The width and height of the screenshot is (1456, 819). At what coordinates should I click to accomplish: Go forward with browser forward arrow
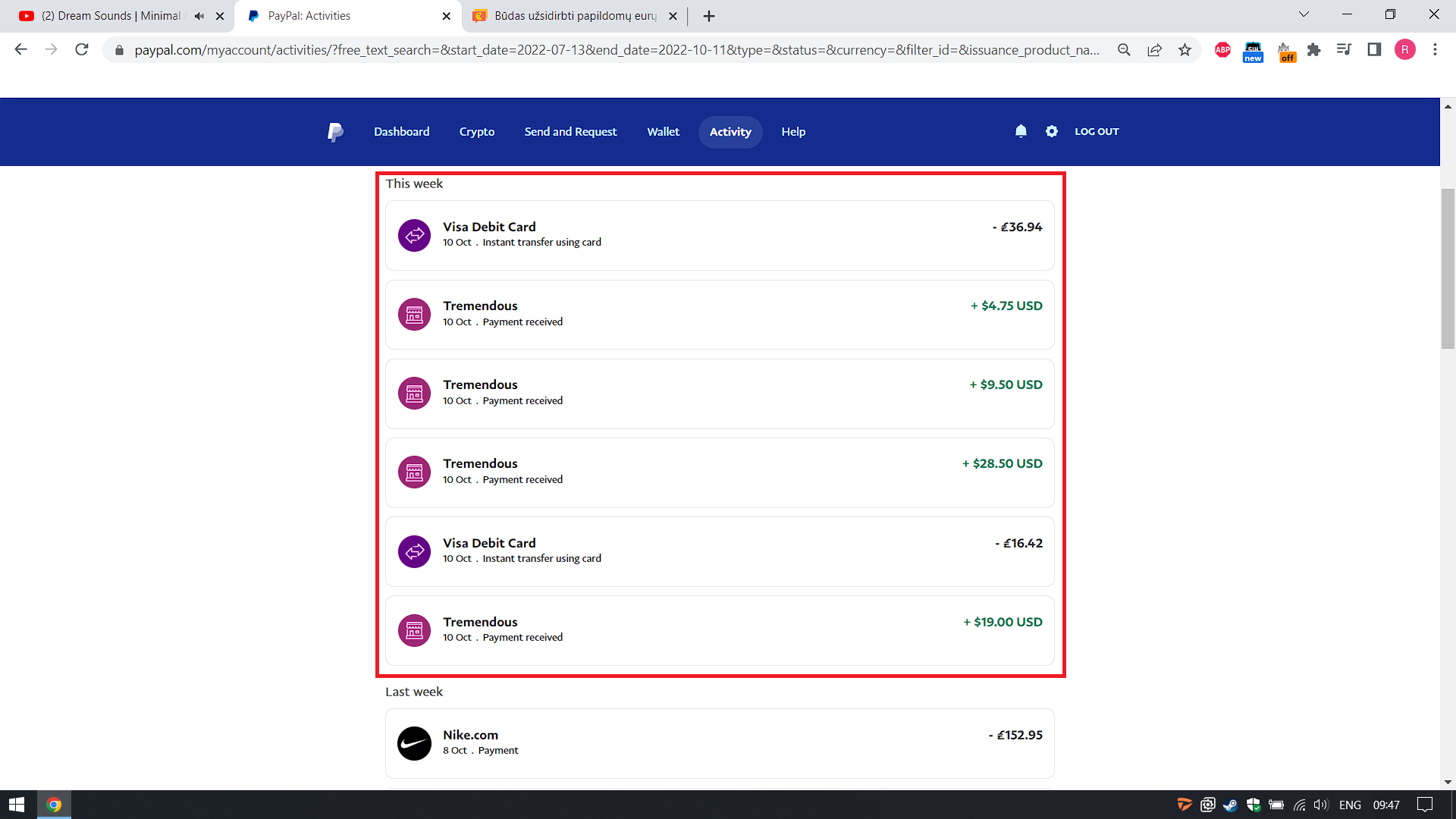[x=51, y=50]
